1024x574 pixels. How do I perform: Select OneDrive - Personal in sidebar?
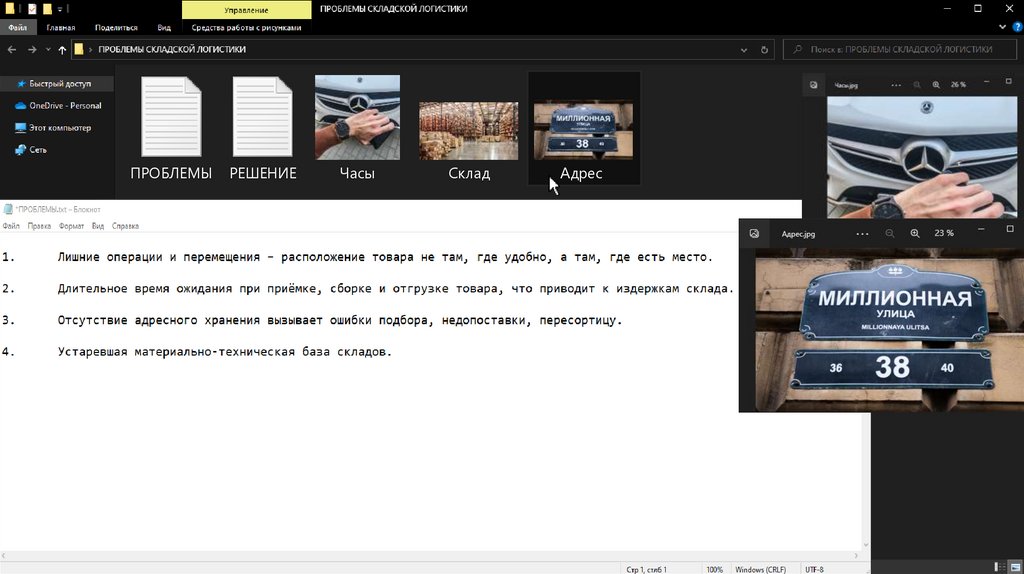click(64, 106)
